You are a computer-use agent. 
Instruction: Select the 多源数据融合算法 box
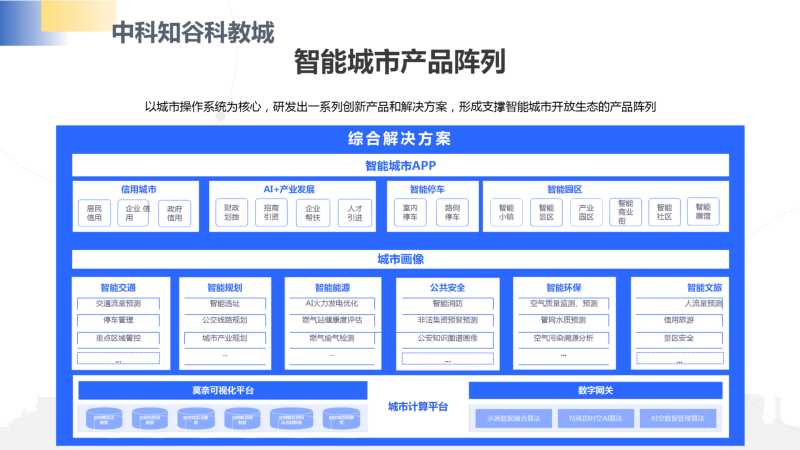(x=514, y=418)
